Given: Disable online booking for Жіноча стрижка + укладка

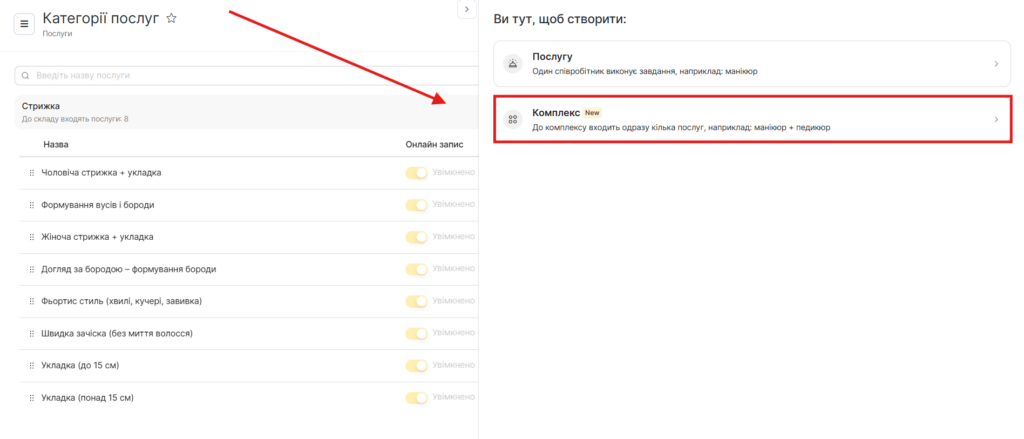Looking at the screenshot, I should point(416,237).
